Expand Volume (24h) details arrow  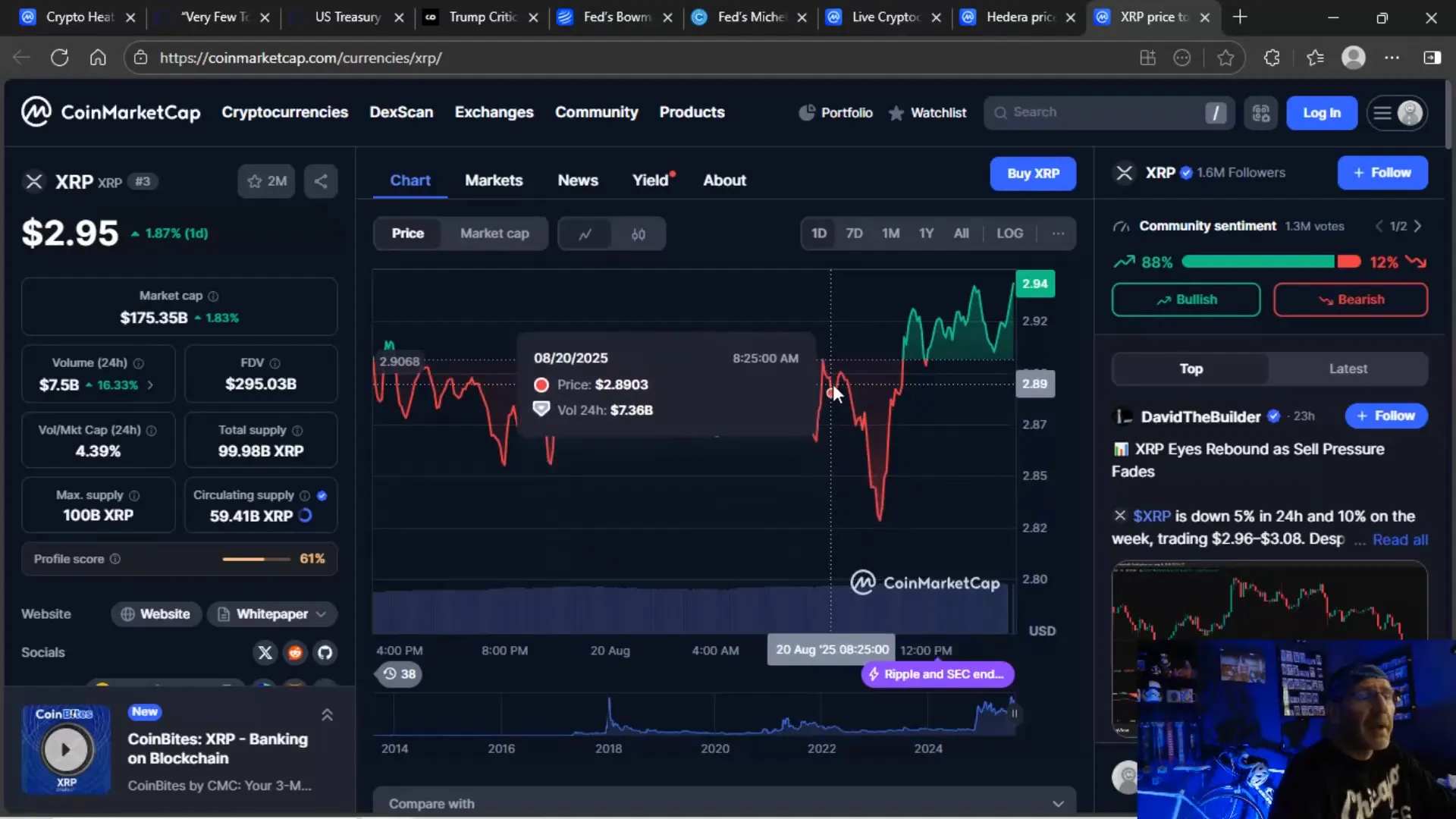pos(150,385)
